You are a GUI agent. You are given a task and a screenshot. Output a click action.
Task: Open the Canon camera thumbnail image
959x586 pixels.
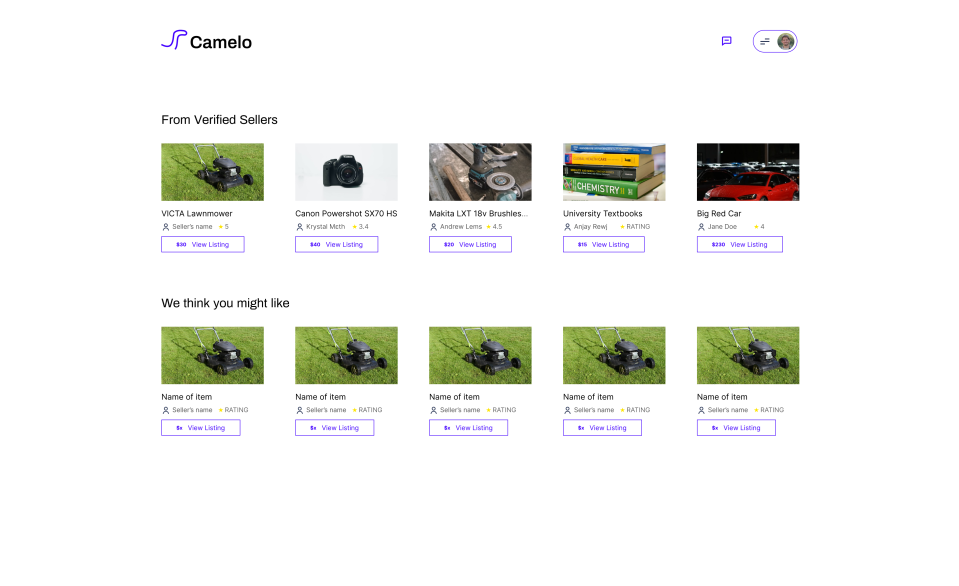click(x=346, y=172)
